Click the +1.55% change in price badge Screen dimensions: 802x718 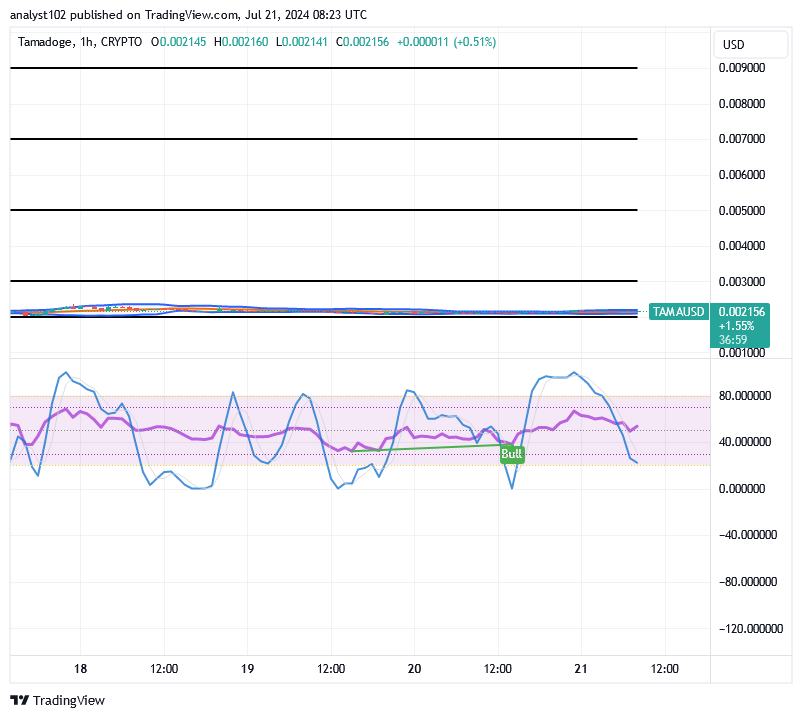(736, 326)
